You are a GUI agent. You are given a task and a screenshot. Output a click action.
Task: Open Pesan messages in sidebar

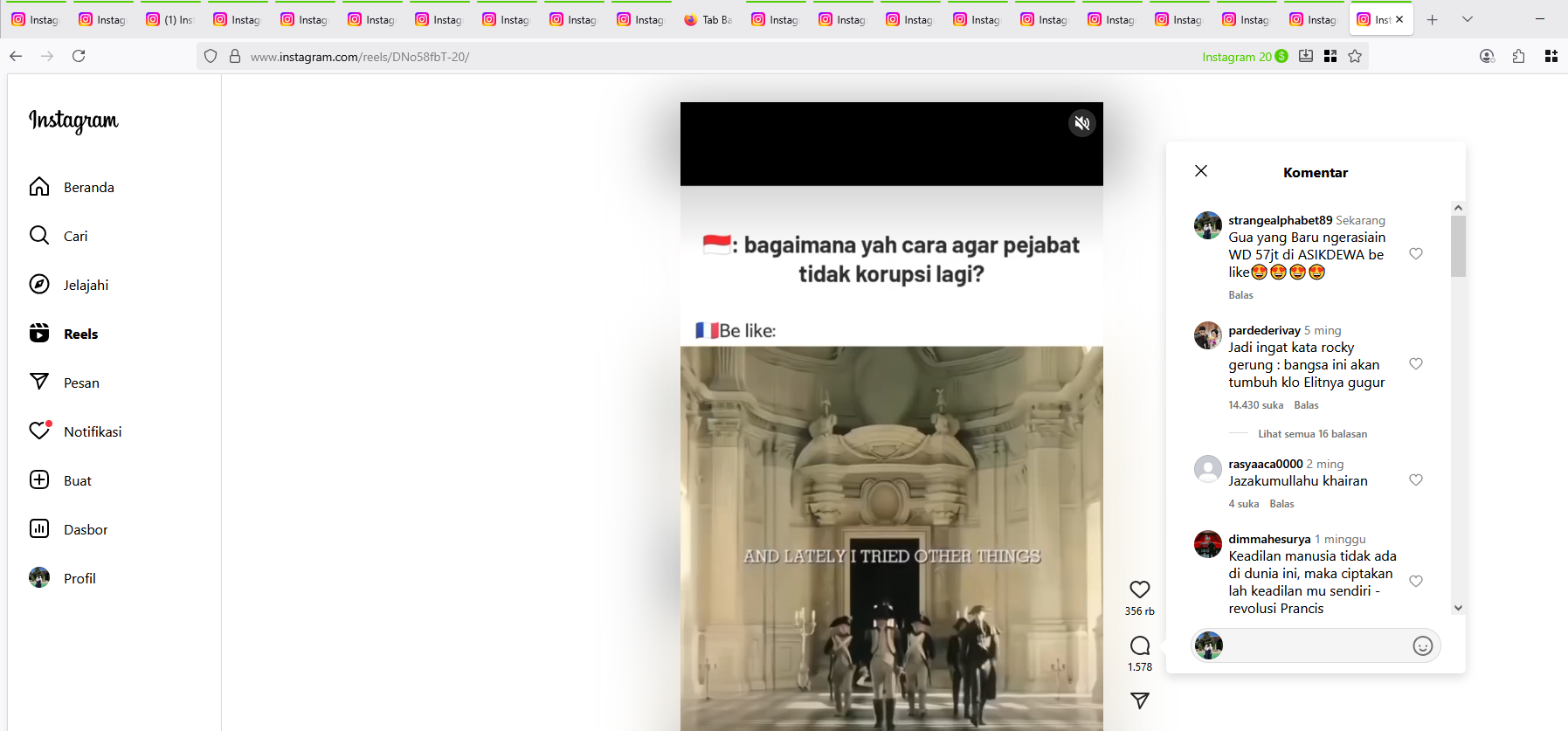pos(65,383)
